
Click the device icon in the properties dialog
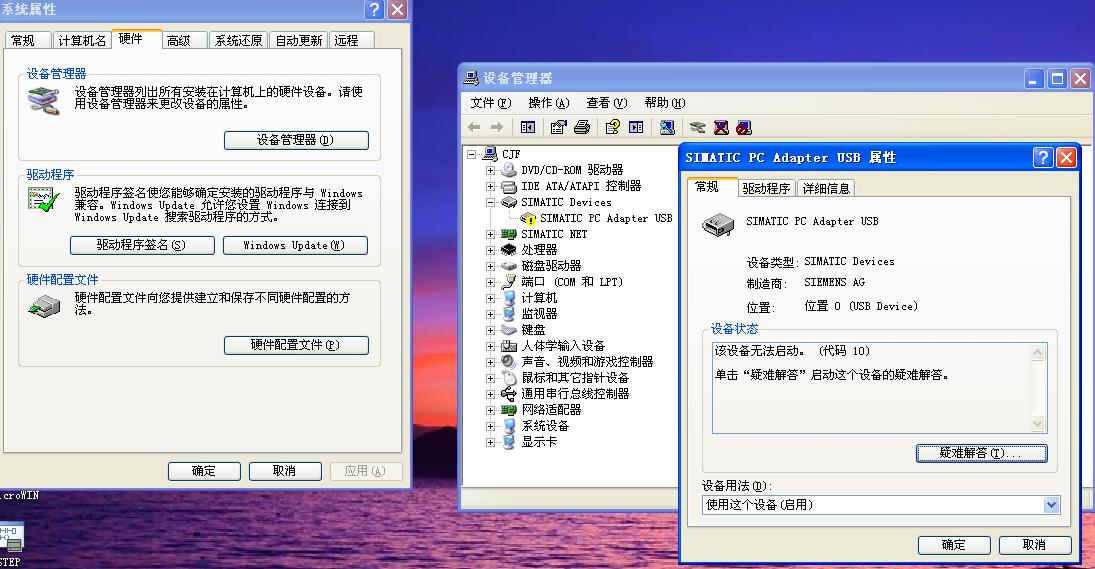click(x=718, y=225)
